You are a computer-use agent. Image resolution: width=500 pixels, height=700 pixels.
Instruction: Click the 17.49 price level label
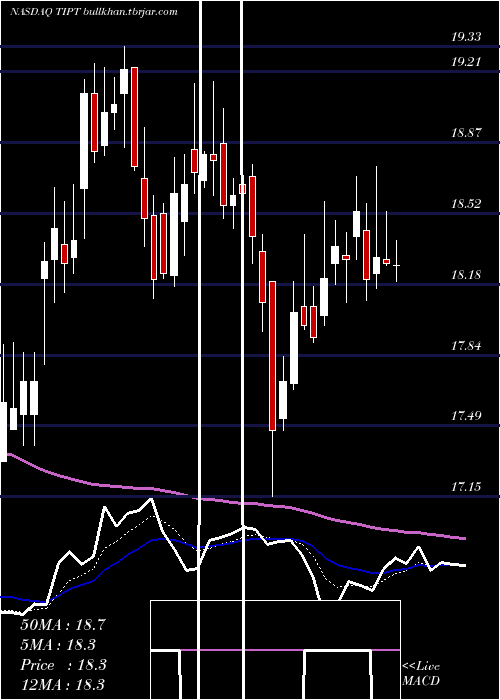click(x=466, y=416)
